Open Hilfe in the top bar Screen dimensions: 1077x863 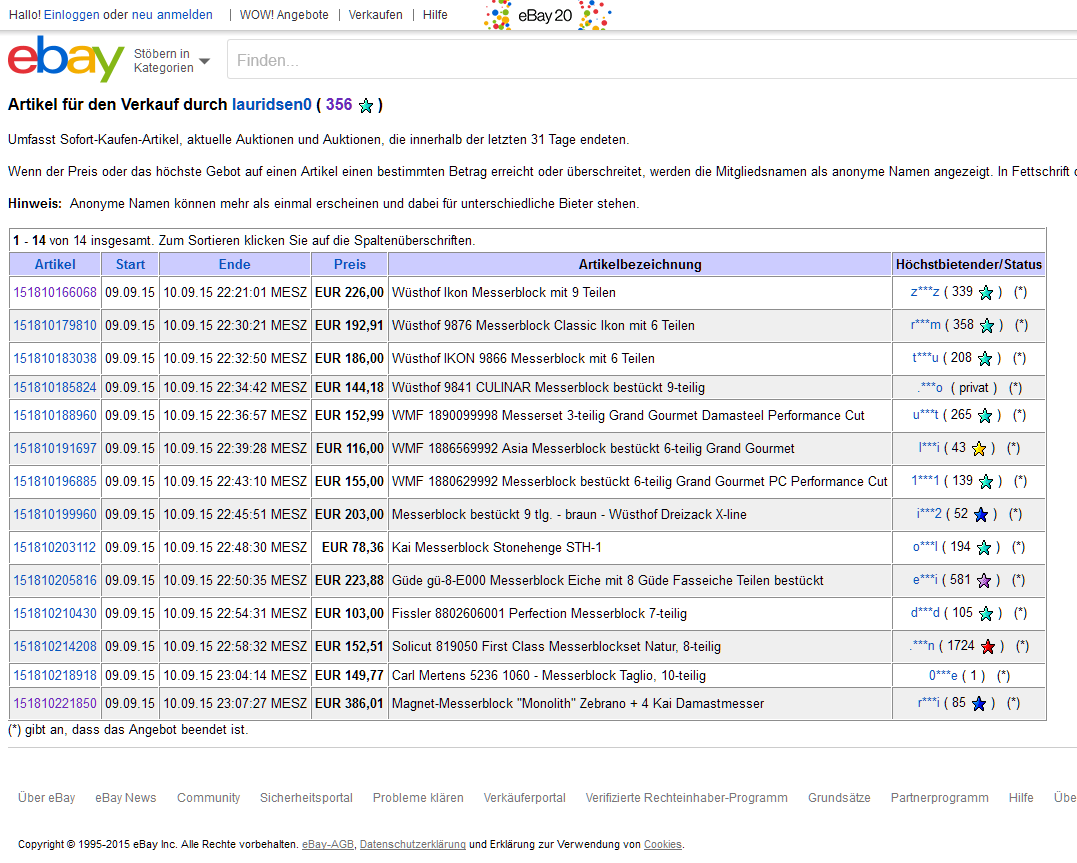coord(435,14)
